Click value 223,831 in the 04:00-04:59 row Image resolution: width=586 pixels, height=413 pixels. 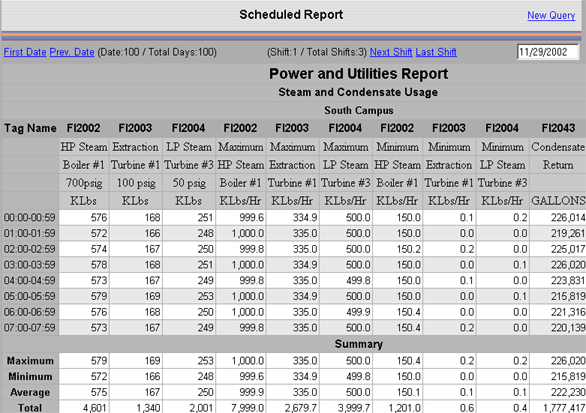point(568,280)
